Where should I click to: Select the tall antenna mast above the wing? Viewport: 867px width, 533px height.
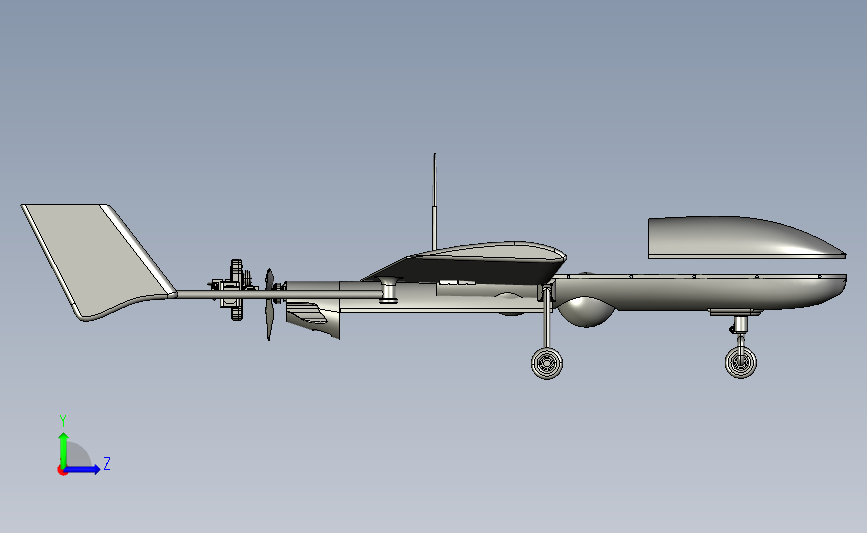click(x=435, y=202)
